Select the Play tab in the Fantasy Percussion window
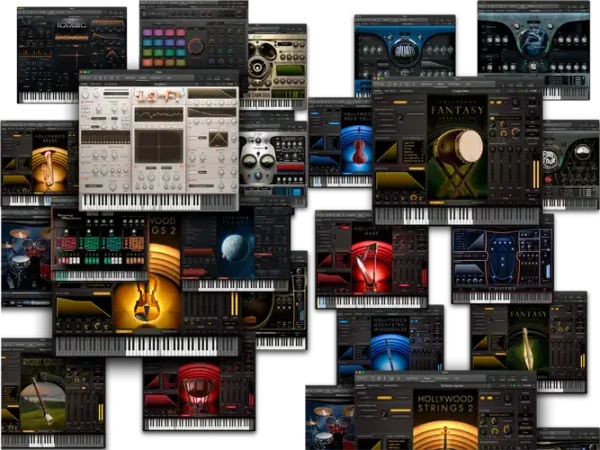The height and width of the screenshot is (450, 600). coord(440,83)
